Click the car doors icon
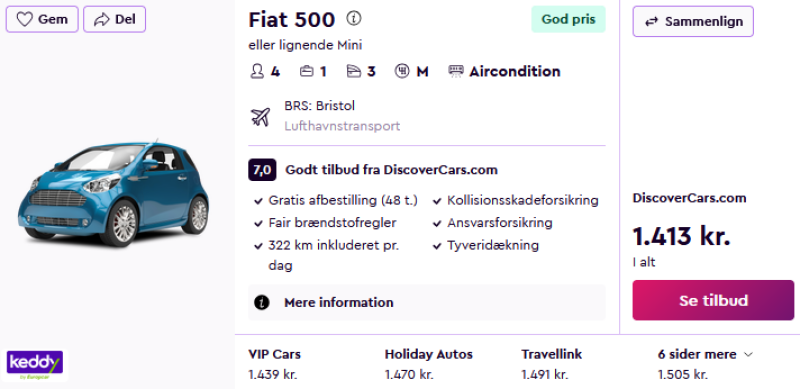 354,71
